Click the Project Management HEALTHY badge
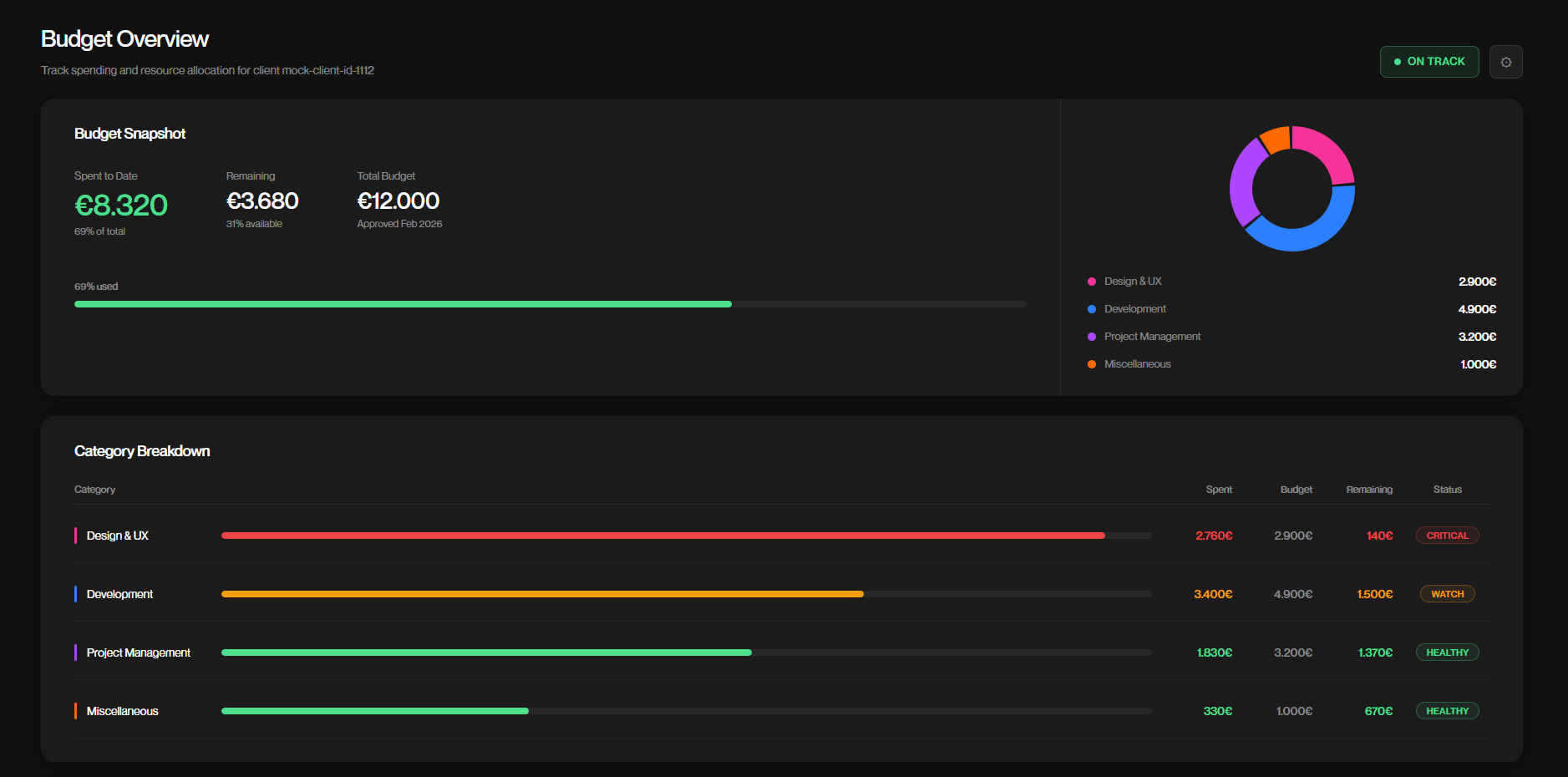Screen dimensions: 1568x777 (1447, 653)
